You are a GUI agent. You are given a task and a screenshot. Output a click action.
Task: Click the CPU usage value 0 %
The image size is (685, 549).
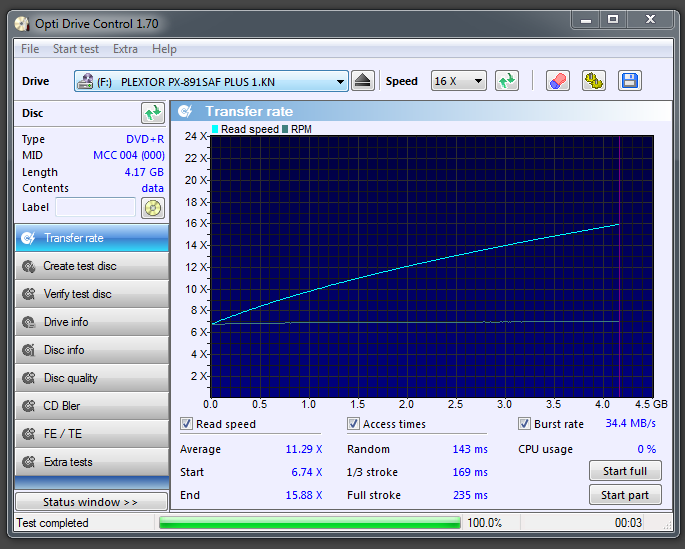point(647,449)
